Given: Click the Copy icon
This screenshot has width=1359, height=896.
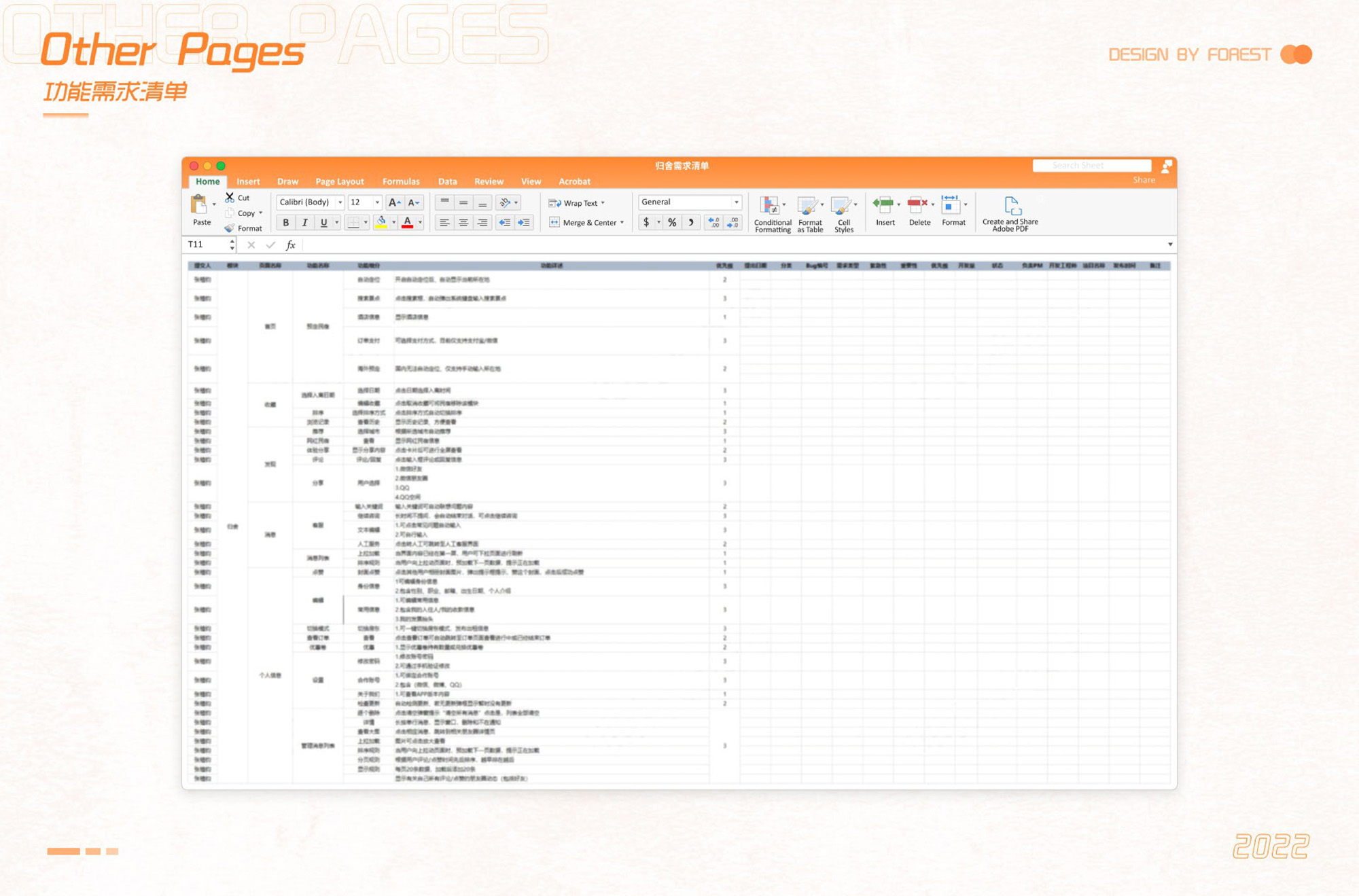Looking at the screenshot, I should 230,213.
